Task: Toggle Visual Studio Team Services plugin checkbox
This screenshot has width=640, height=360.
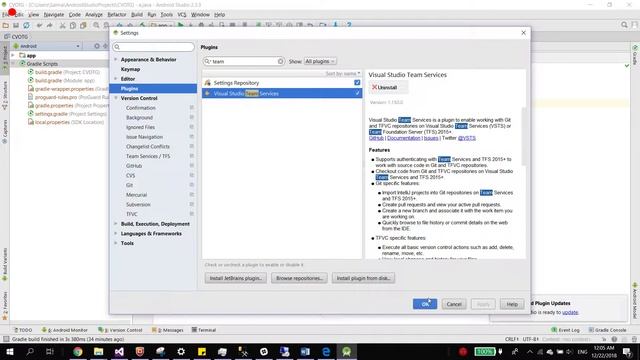Action: (x=357, y=93)
